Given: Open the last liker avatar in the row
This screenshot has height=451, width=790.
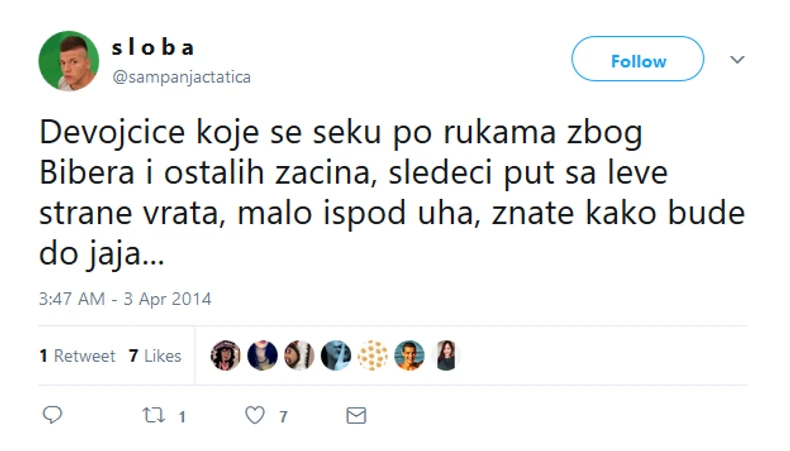Looking at the screenshot, I should coord(446,355).
